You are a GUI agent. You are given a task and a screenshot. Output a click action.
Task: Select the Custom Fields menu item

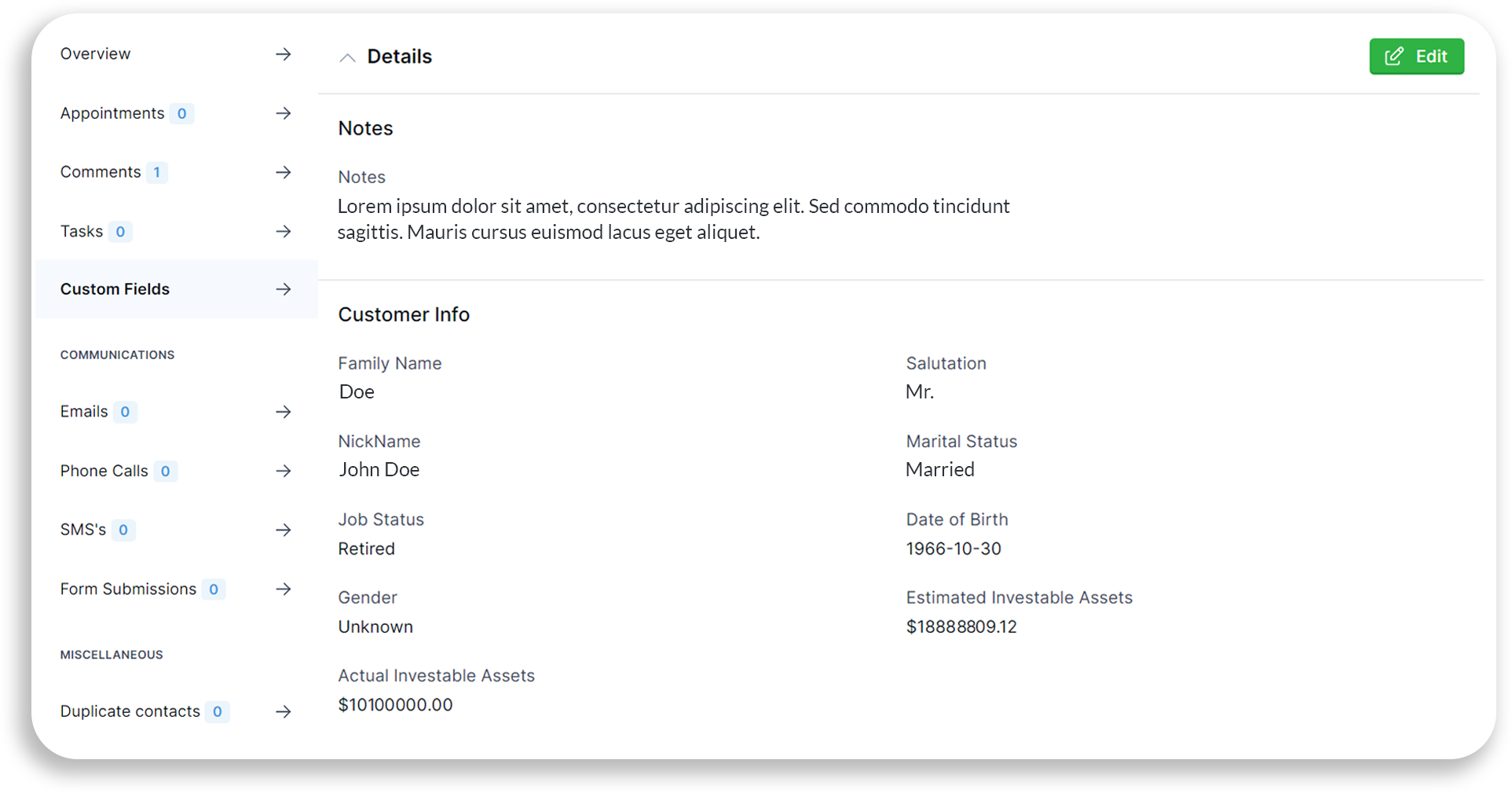[177, 289]
